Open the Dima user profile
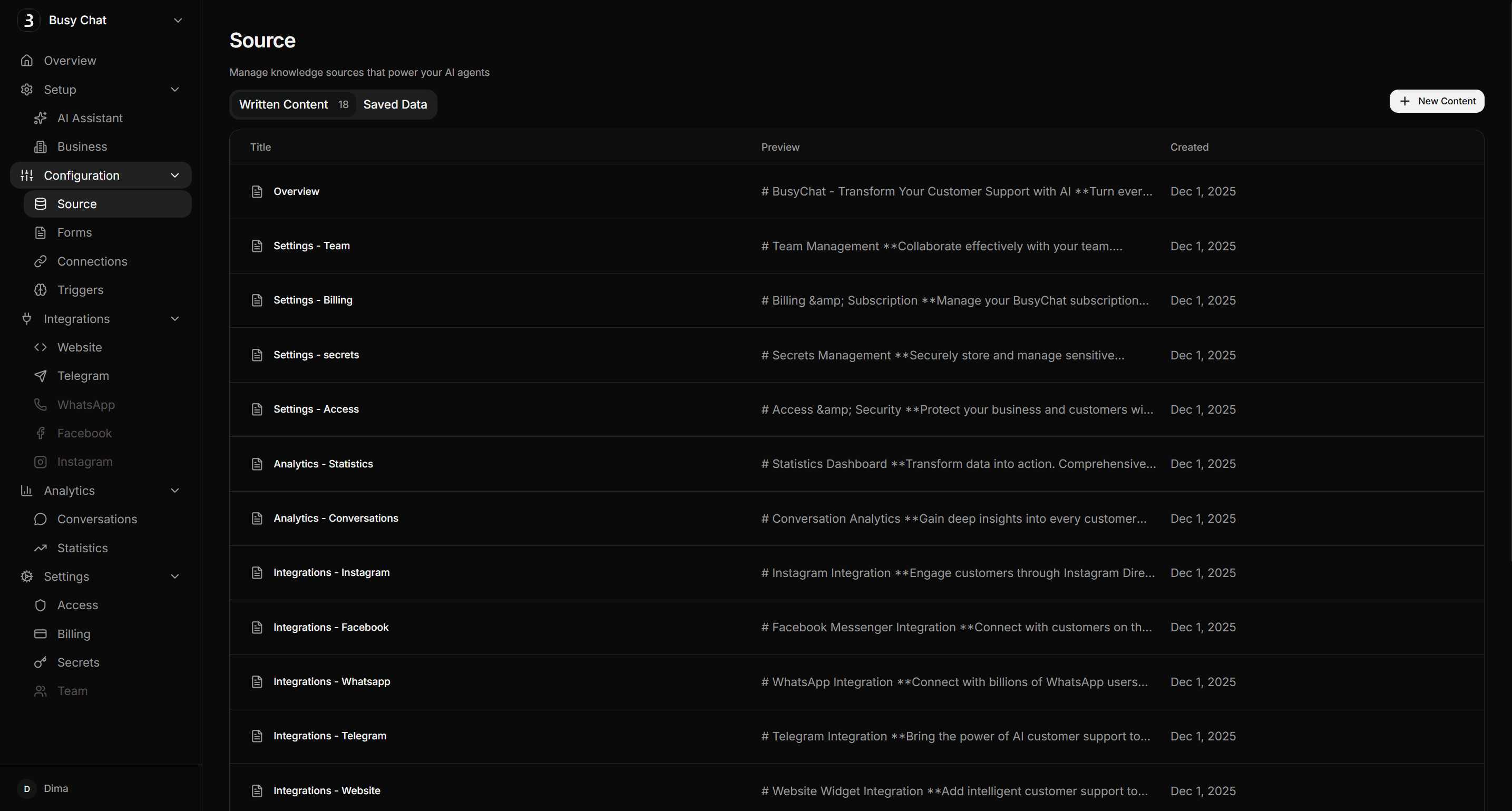The width and height of the screenshot is (1512, 811). [x=55, y=788]
